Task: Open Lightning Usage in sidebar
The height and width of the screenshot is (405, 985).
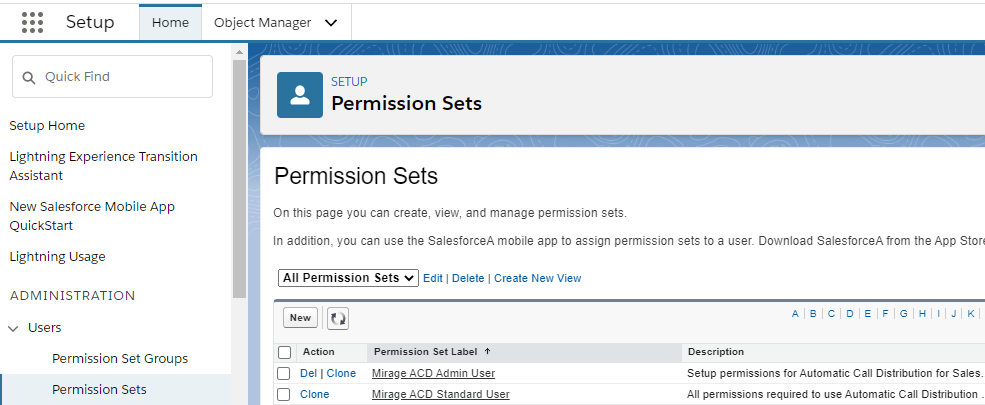Action: pos(57,256)
